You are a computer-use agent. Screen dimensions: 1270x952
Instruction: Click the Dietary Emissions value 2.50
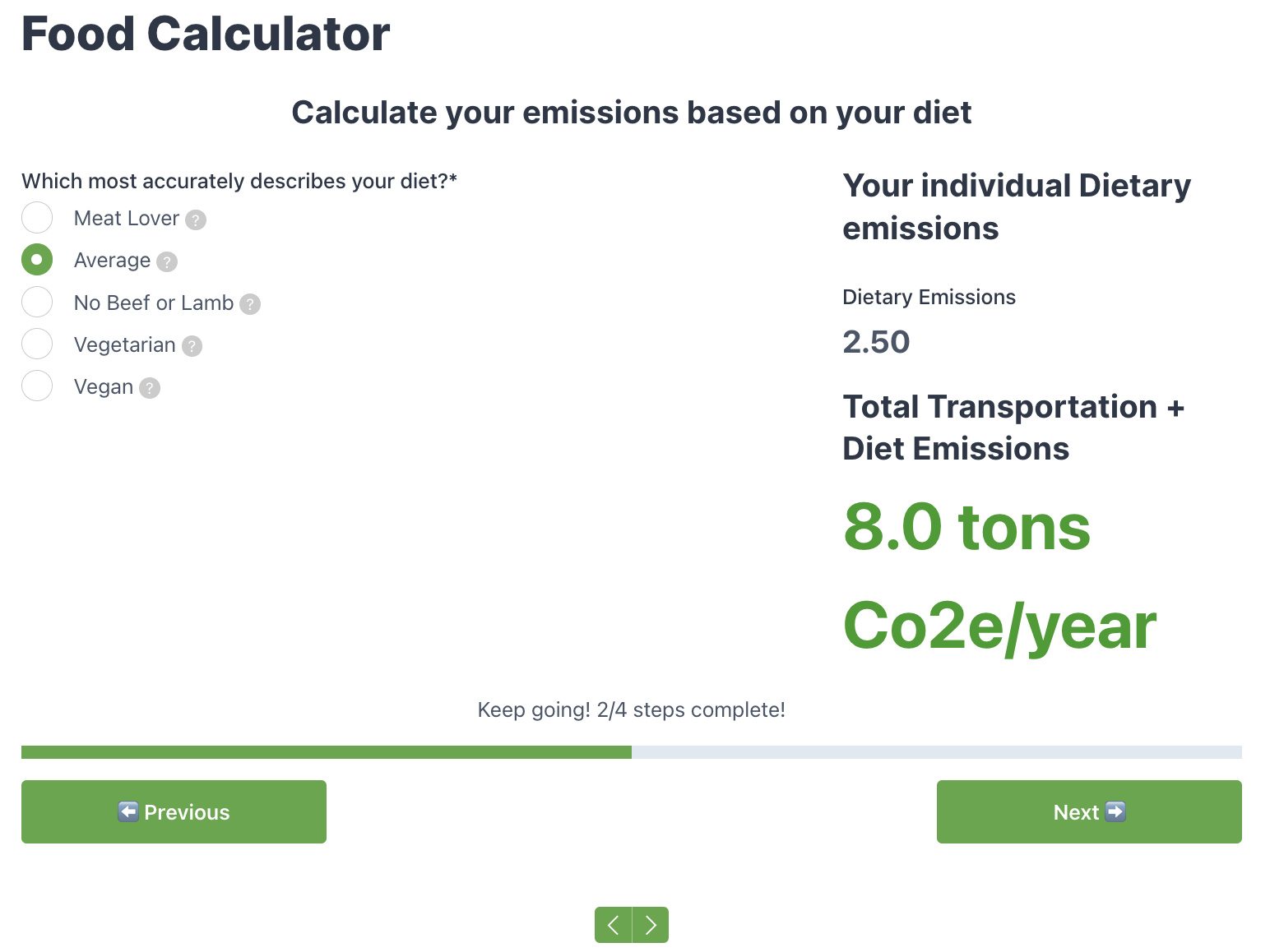pyautogui.click(x=876, y=342)
